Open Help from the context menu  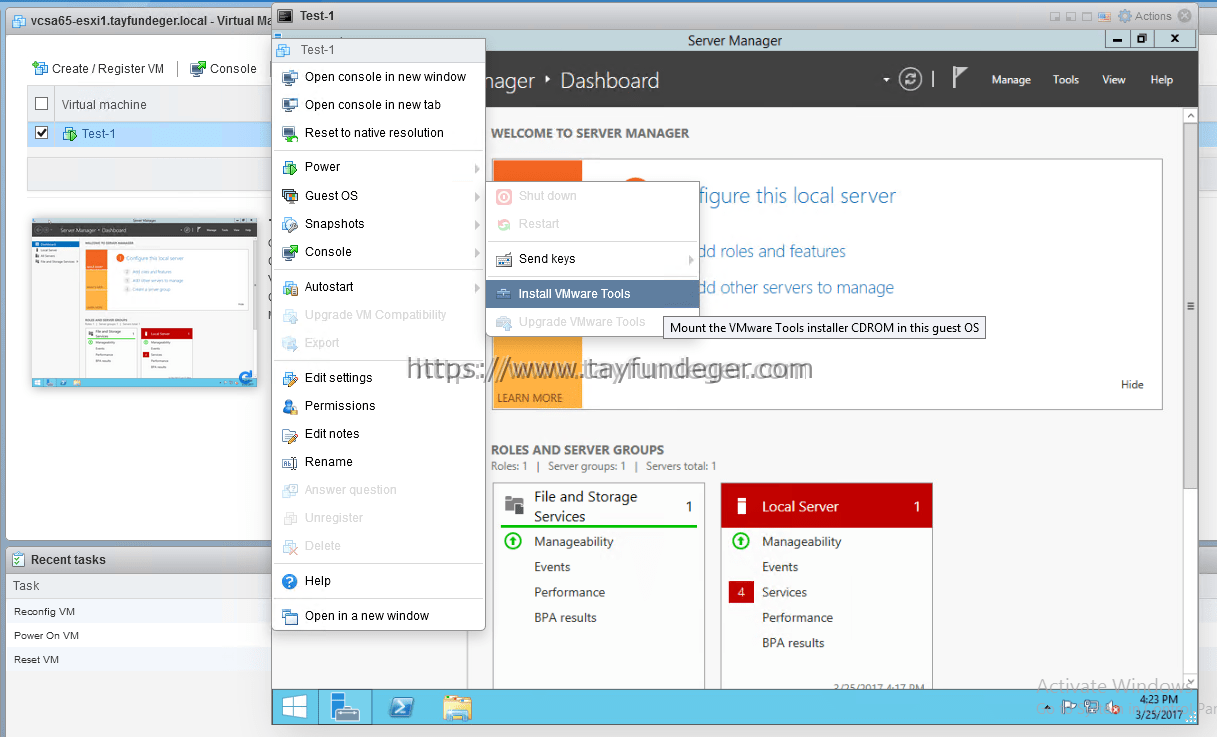pos(379,581)
